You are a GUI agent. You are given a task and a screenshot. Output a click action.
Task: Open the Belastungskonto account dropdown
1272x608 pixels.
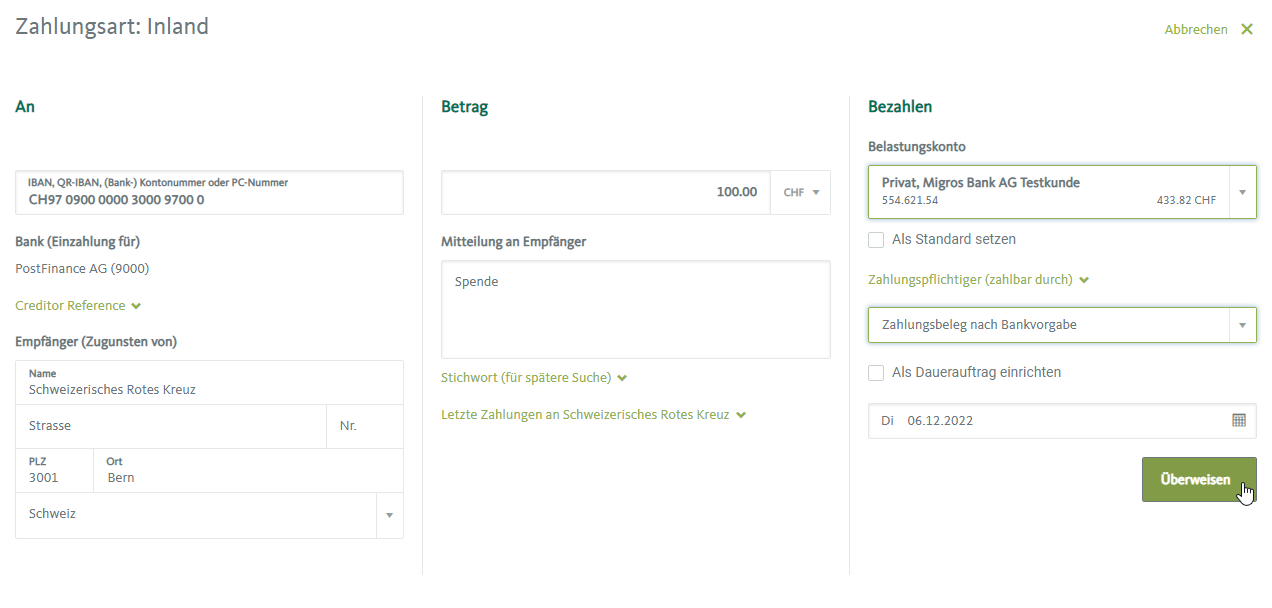(x=1242, y=192)
